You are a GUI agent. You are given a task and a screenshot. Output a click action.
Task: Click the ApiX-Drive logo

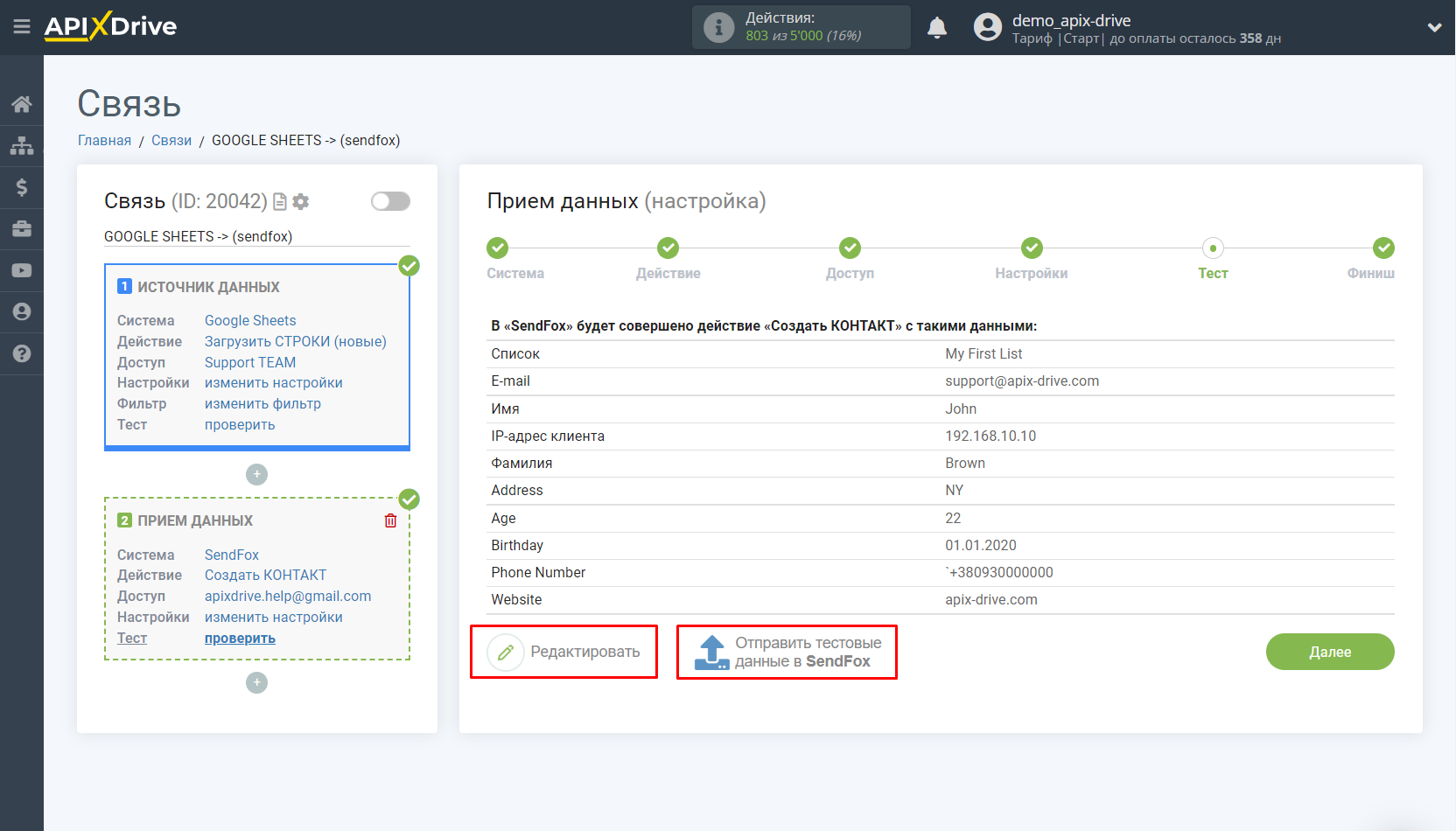tap(110, 26)
